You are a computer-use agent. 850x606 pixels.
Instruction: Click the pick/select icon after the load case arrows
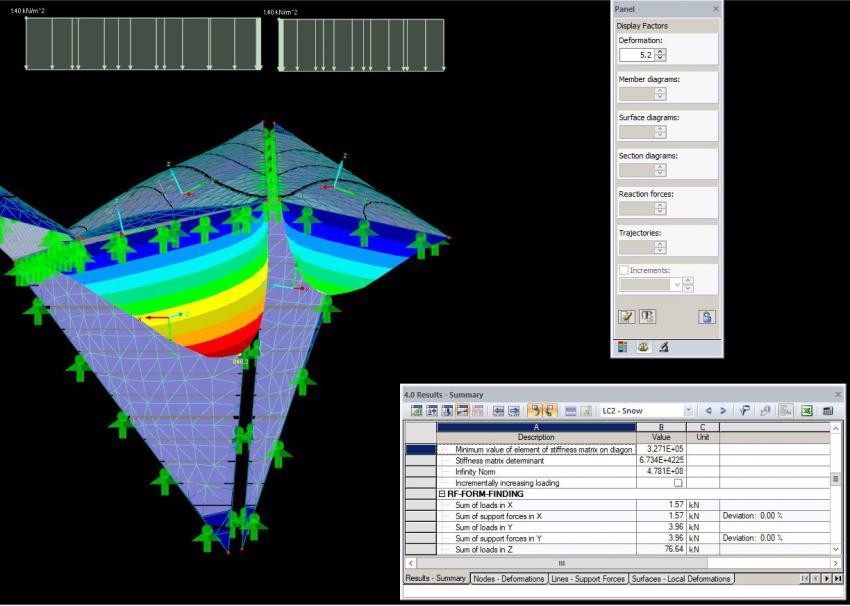(744, 411)
